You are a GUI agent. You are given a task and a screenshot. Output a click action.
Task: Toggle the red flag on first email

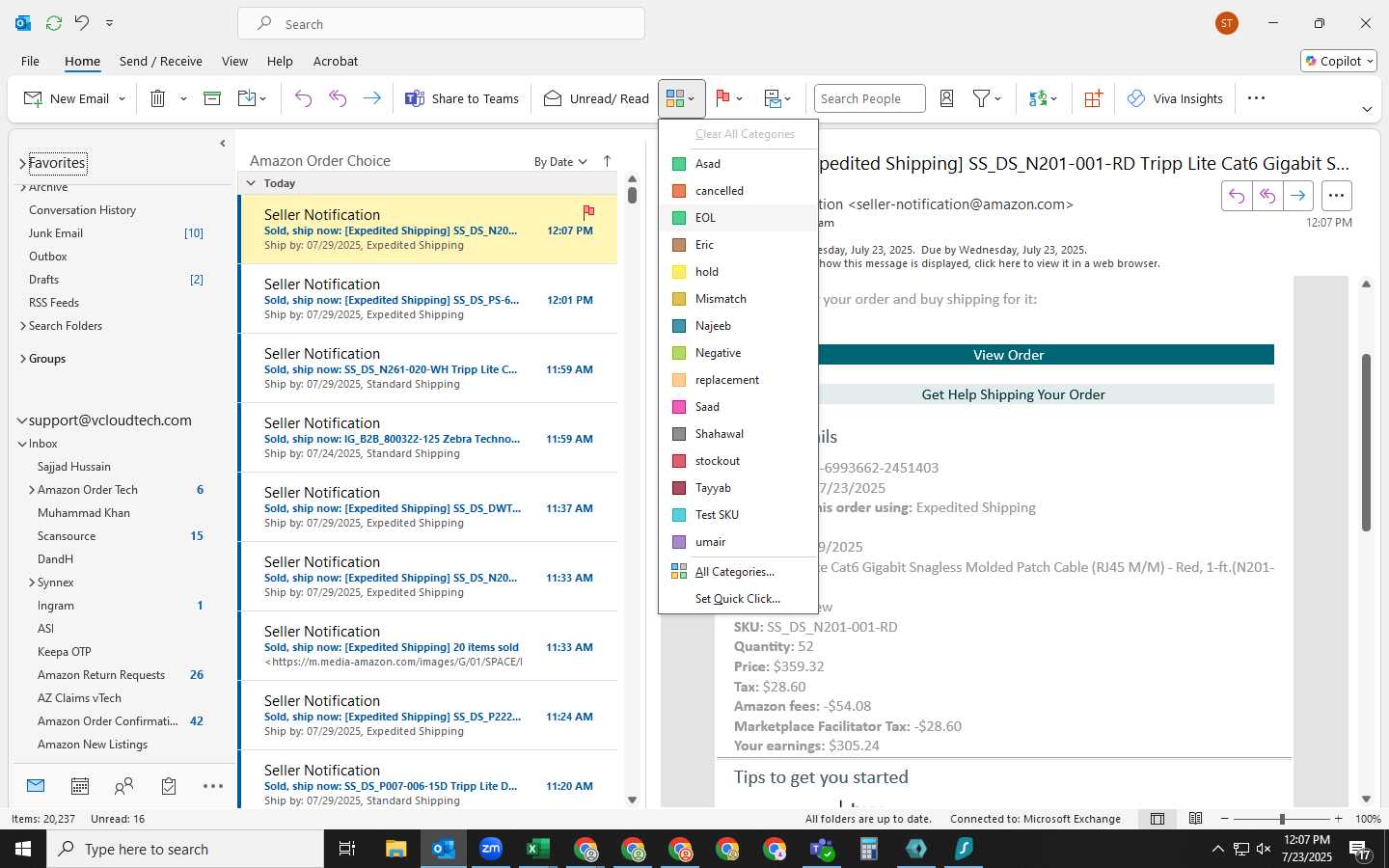(x=588, y=211)
